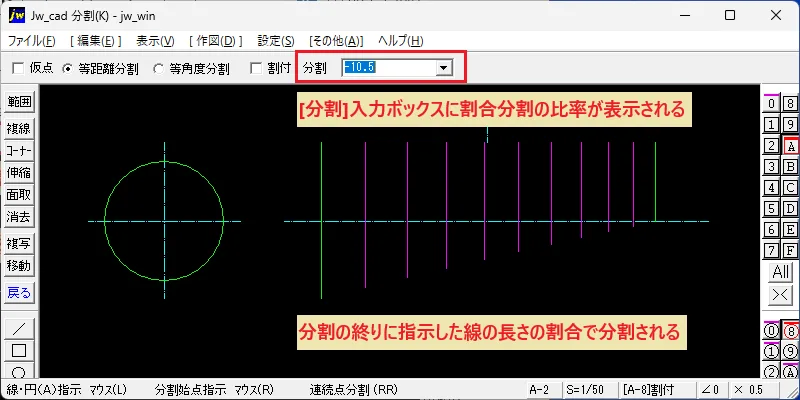Click the 移動 tool button
Screen dimensions: 800x400
(19, 266)
